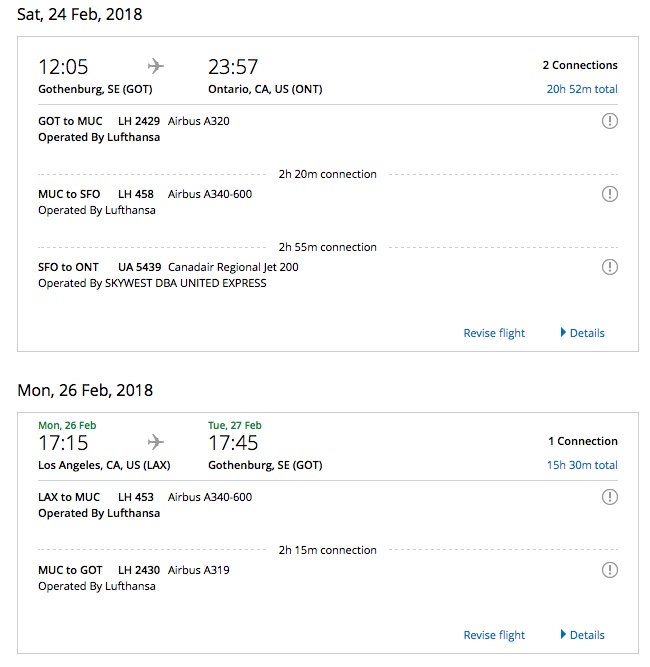Click the alert icon for flight UA 5439
This screenshot has height=667, width=650.
(x=610, y=267)
